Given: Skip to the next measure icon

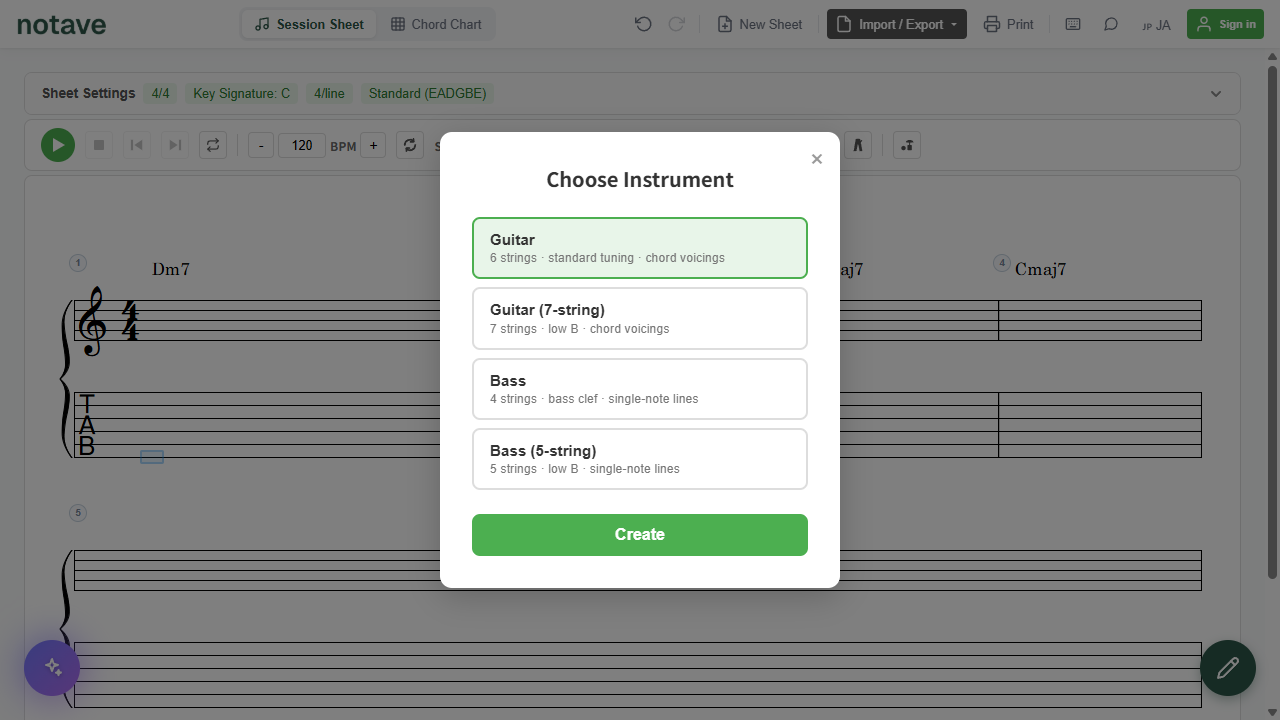Looking at the screenshot, I should tap(175, 145).
